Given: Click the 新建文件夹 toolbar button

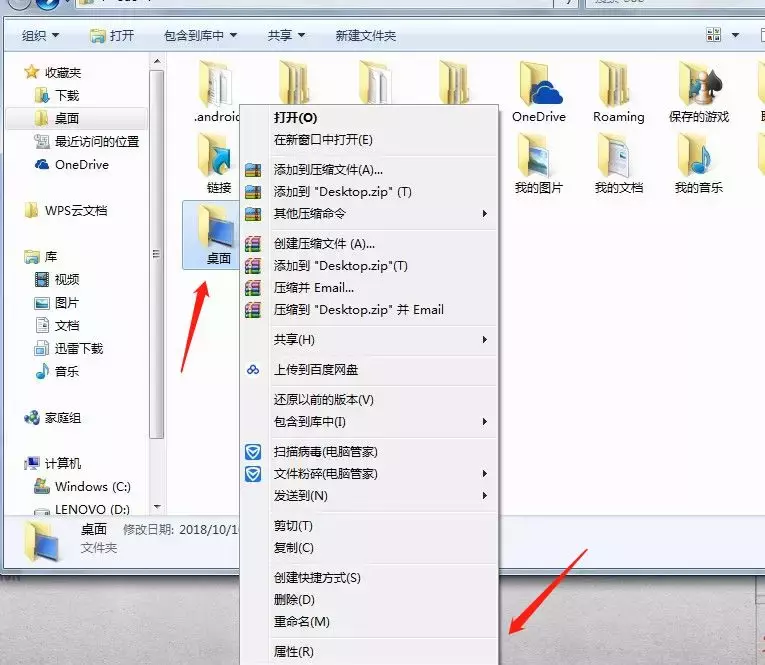Looking at the screenshot, I should click(365, 35).
